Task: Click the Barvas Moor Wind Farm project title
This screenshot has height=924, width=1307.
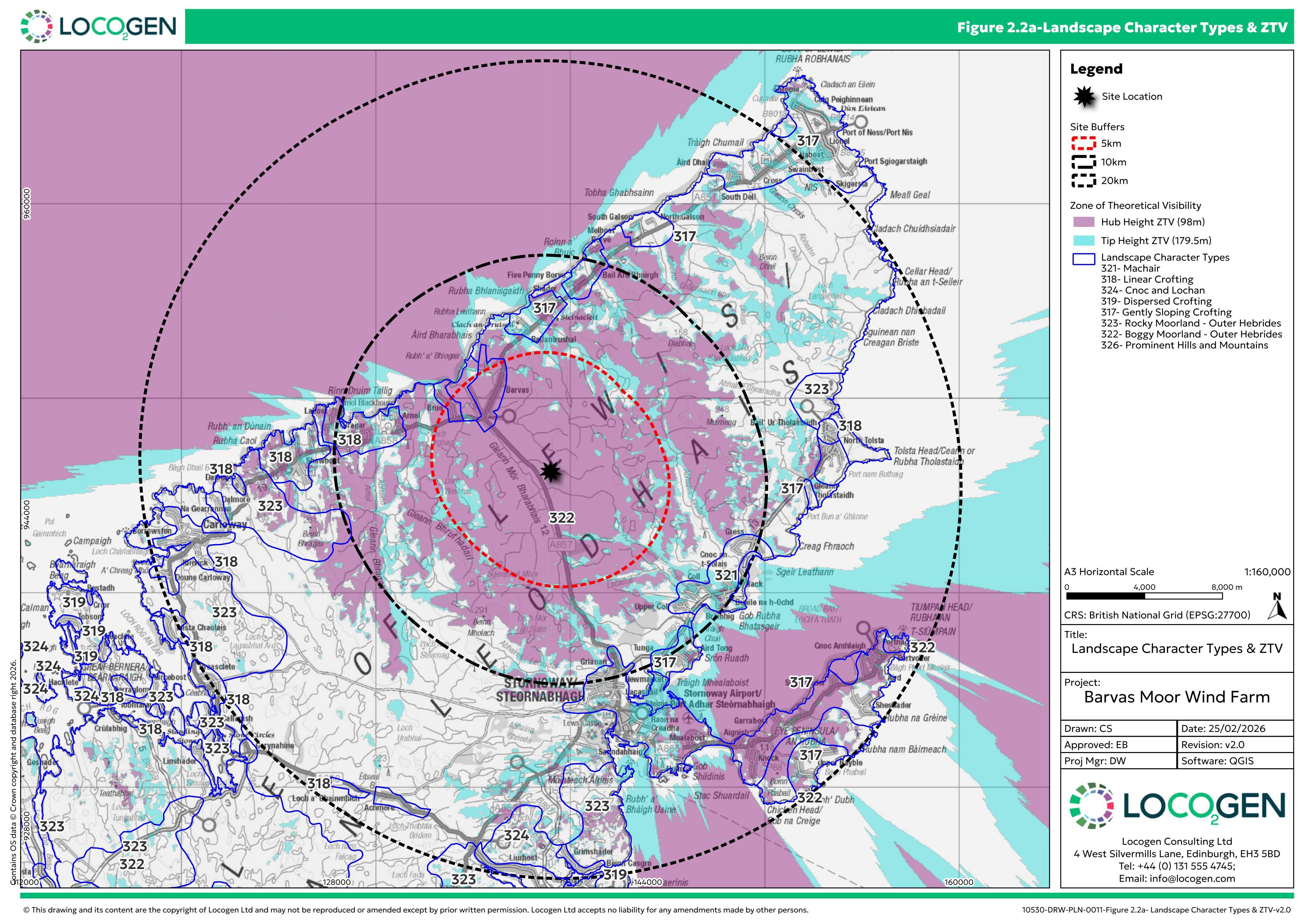Action: click(x=1176, y=697)
